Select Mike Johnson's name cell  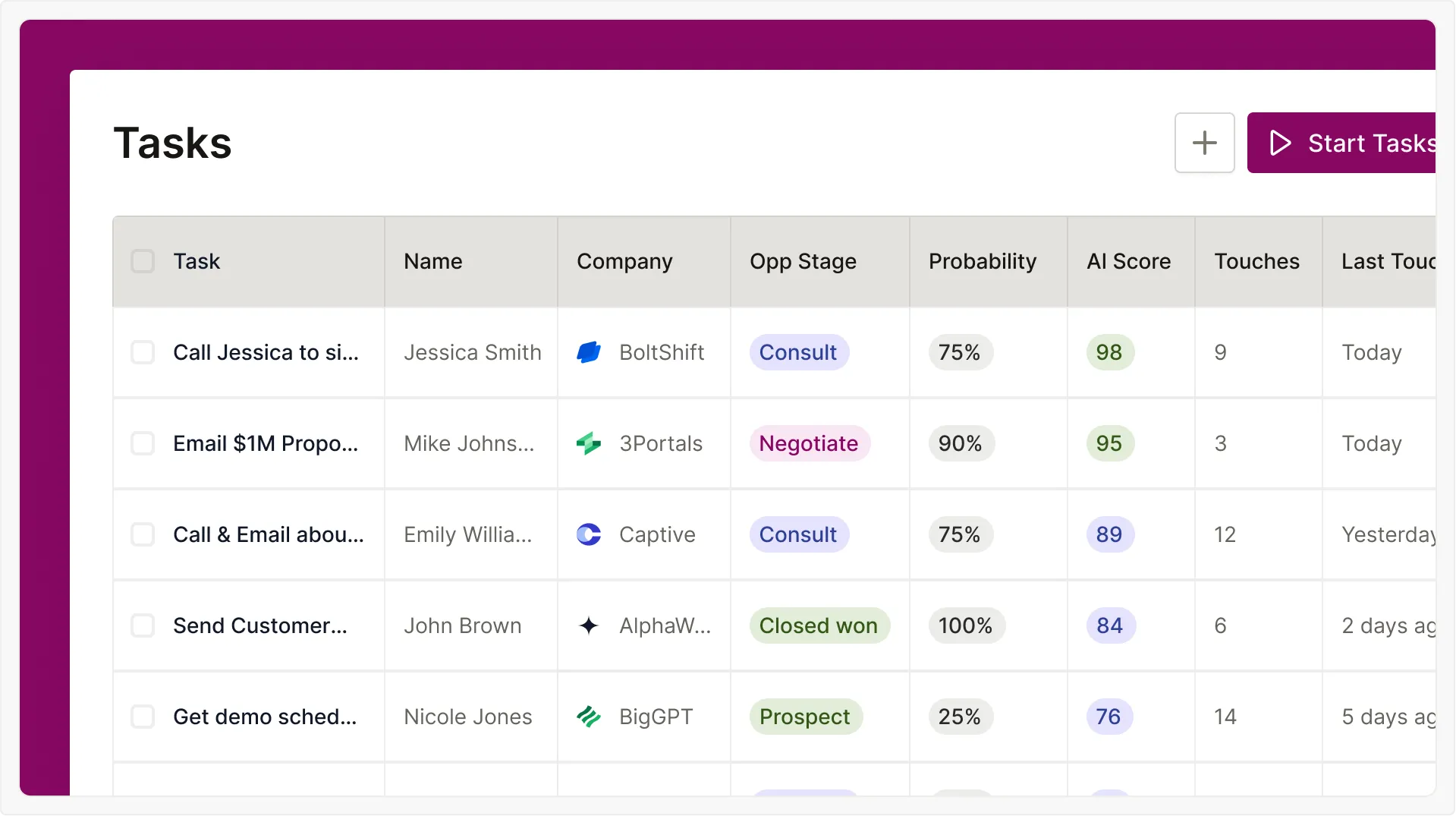[x=468, y=443]
